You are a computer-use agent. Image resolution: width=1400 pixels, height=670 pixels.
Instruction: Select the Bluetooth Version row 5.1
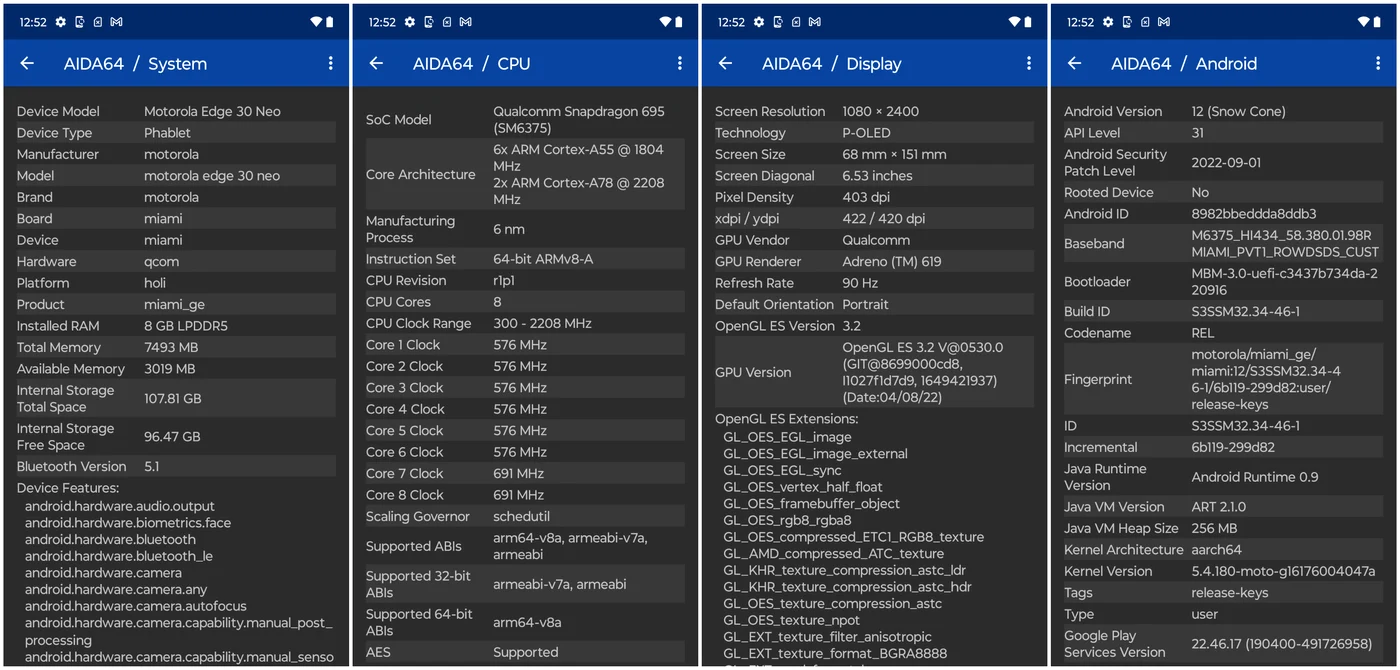[x=174, y=466]
